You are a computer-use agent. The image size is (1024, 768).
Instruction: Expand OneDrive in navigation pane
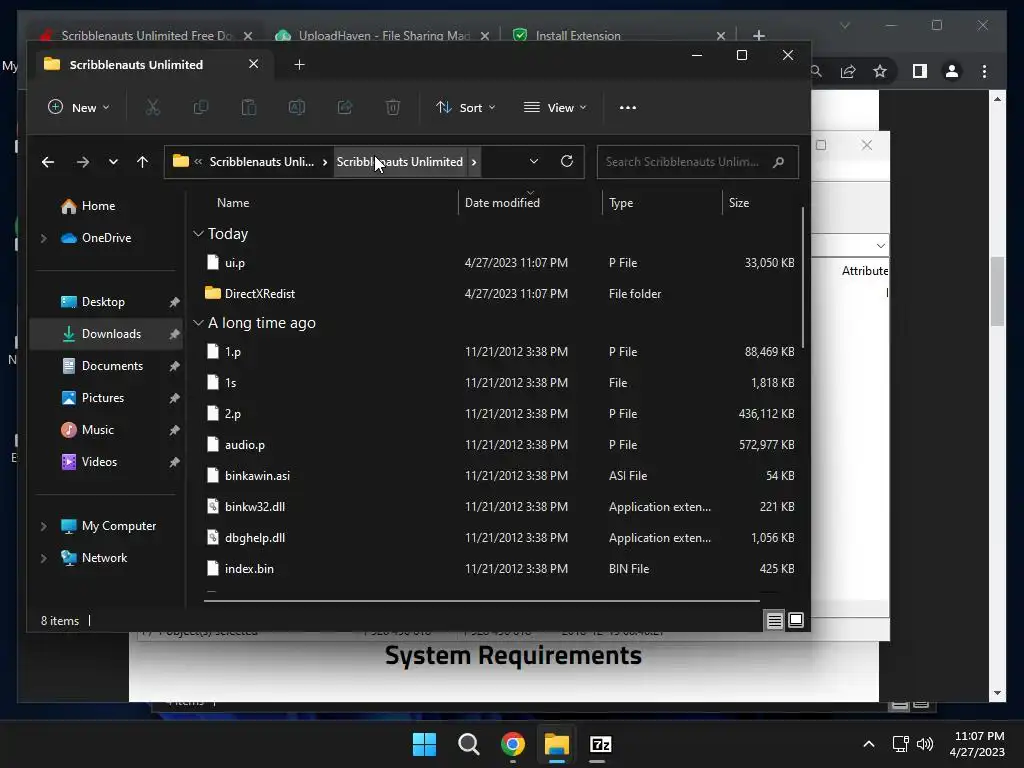pos(43,238)
